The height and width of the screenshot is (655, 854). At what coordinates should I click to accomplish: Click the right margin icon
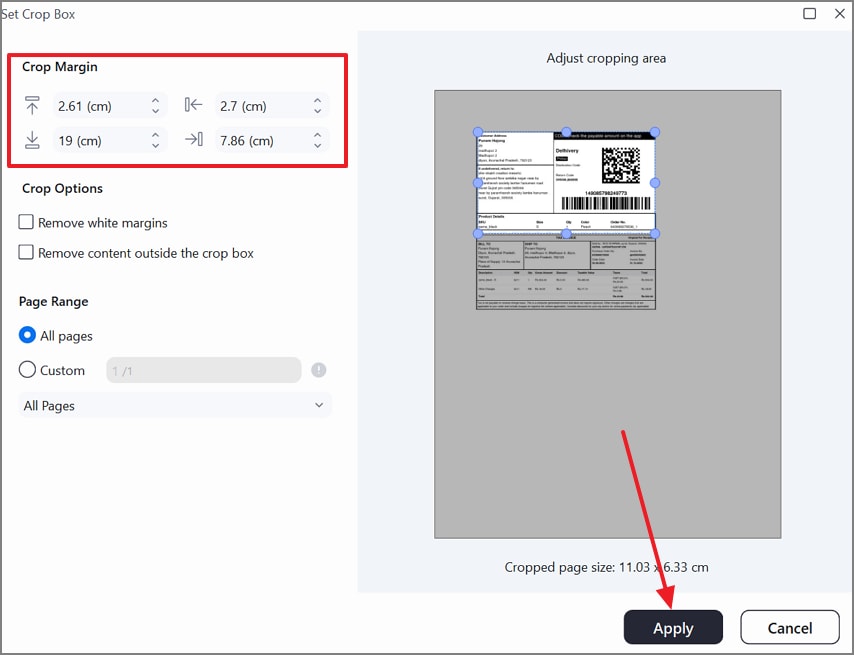(x=192, y=139)
